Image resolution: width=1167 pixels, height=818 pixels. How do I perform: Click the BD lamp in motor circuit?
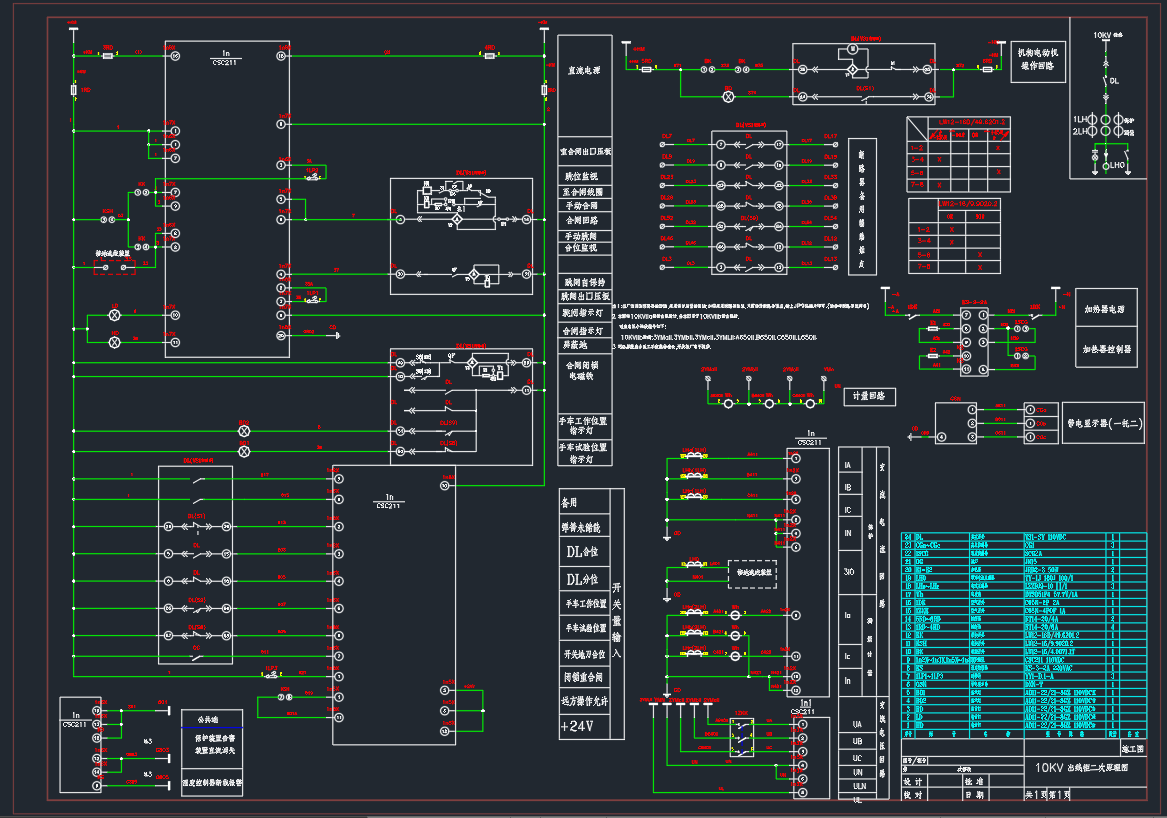click(x=728, y=96)
